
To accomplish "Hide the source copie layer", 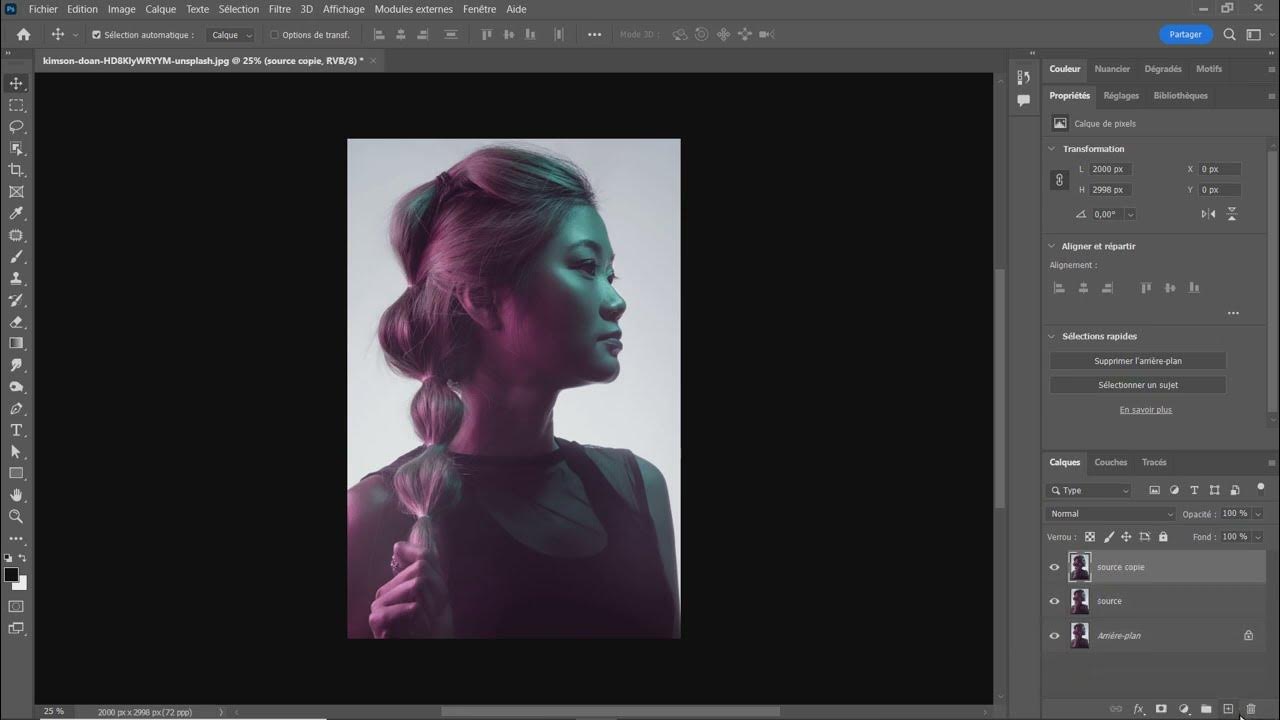I will [x=1054, y=567].
